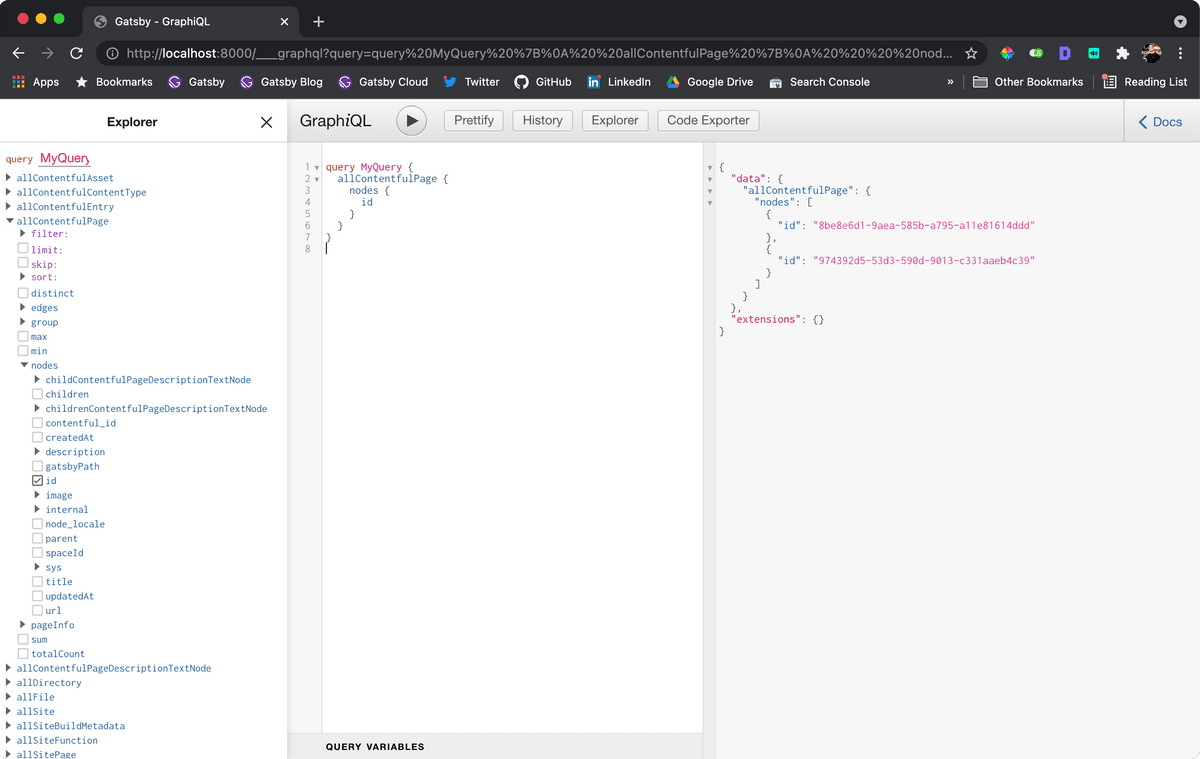This screenshot has height=759, width=1200.
Task: Open the Code Exporter
Action: click(x=708, y=120)
